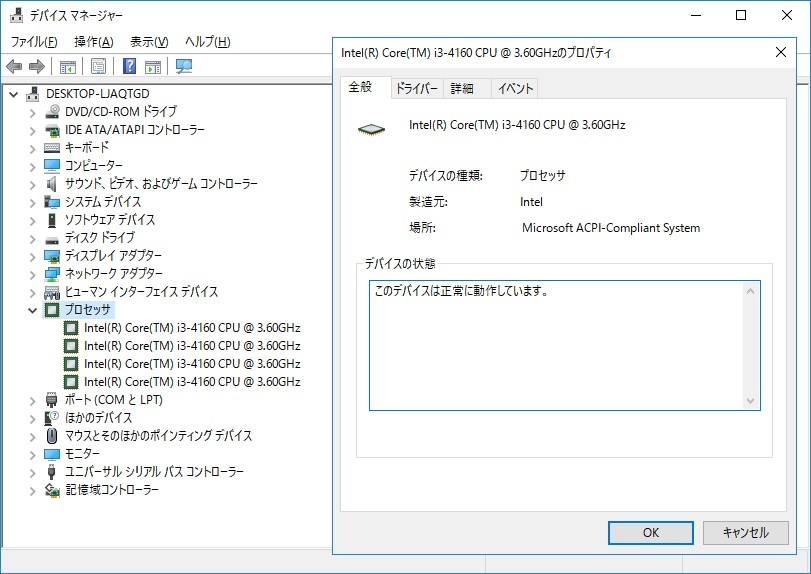Click the sound controller speaker icon
This screenshot has width=811, height=574.
pyautogui.click(x=52, y=184)
